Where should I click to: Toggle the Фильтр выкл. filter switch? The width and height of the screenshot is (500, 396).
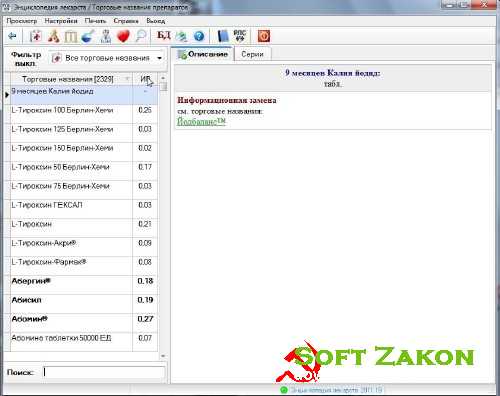click(x=26, y=59)
